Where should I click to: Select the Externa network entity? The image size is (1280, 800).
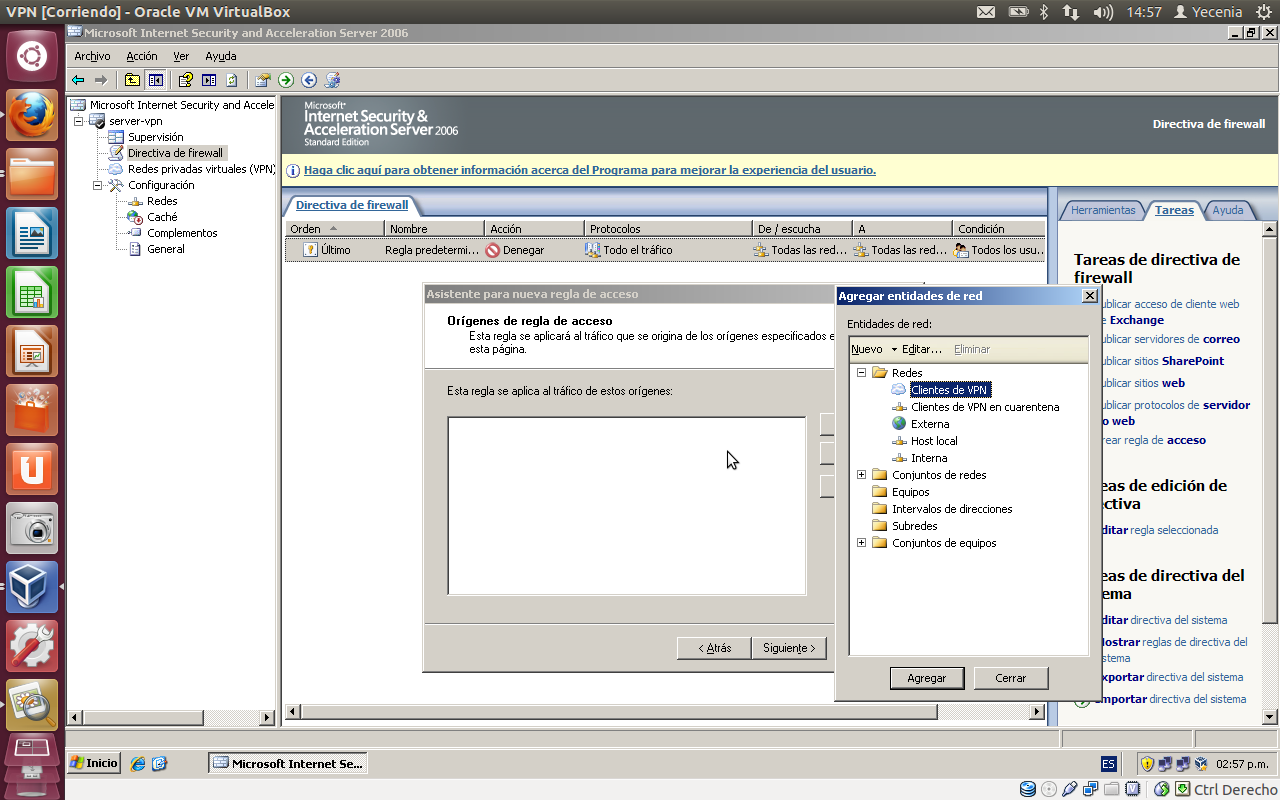tap(930, 424)
